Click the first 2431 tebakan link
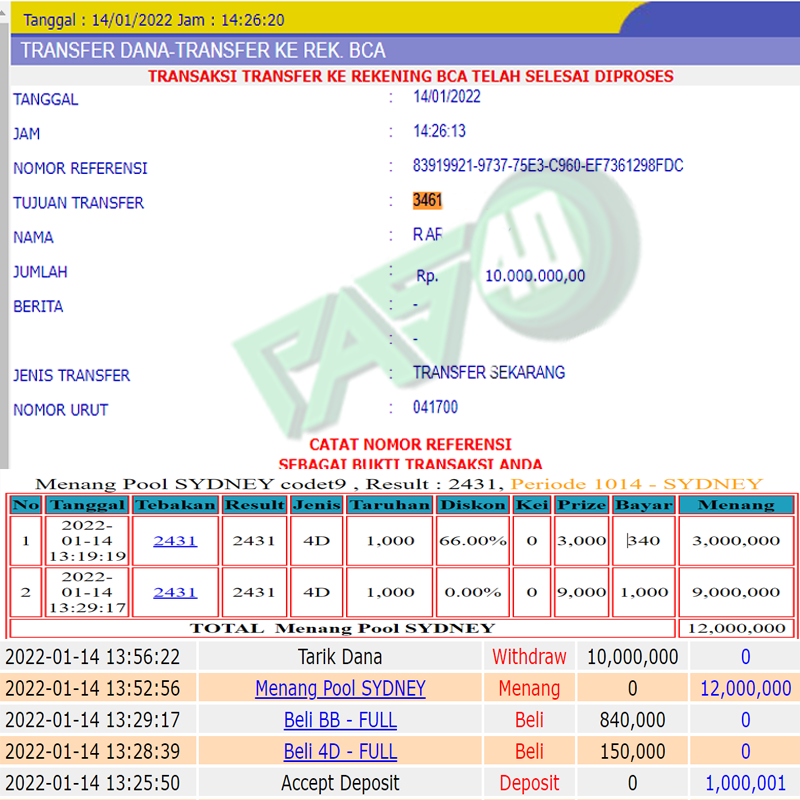Image resolution: width=800 pixels, height=800 pixels. point(175,541)
